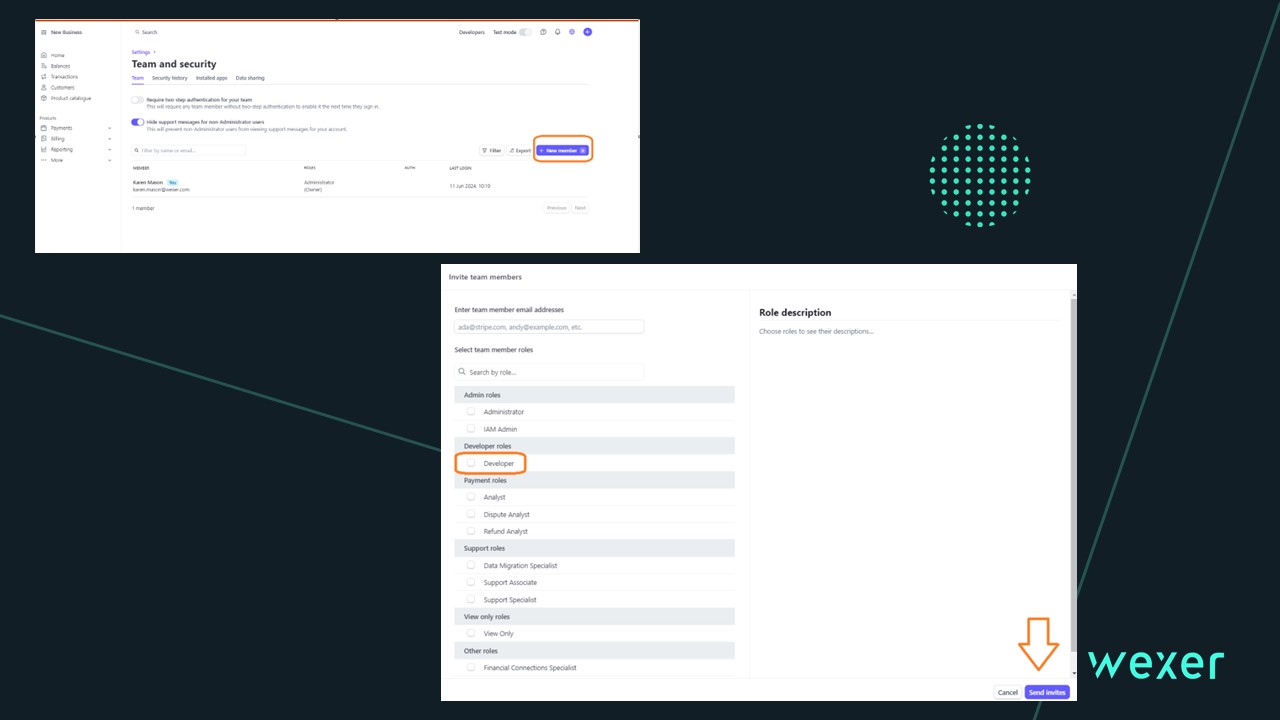Expand the Billing section in sidebar
This screenshot has height=720, width=1280.
click(58, 139)
